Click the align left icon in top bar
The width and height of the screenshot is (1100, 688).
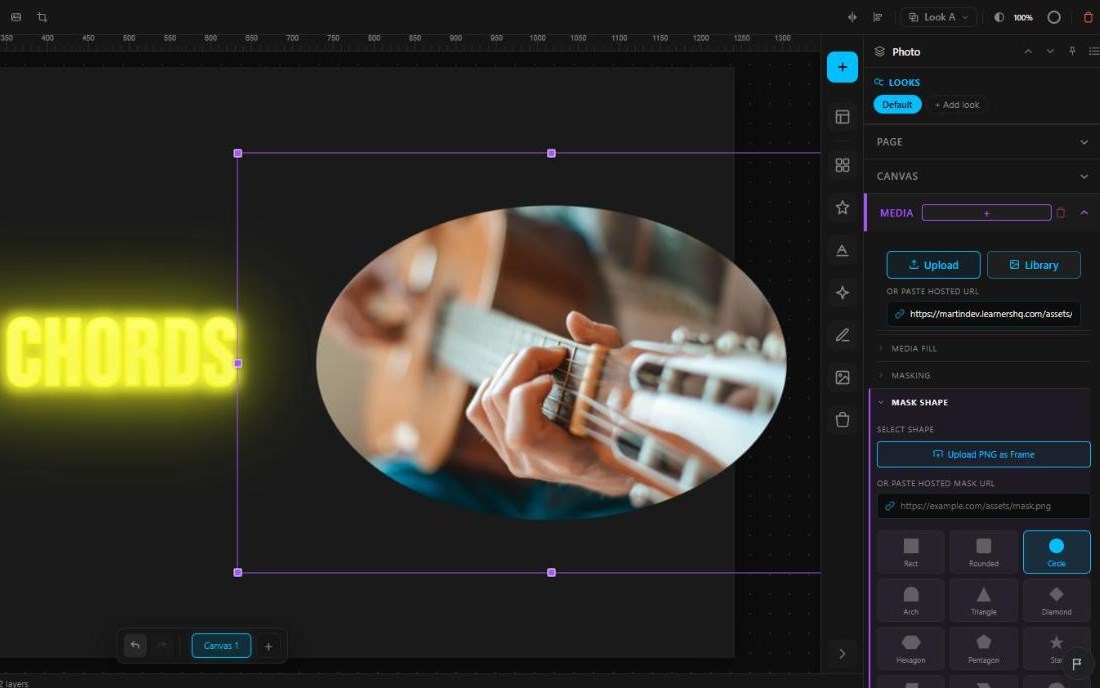click(x=878, y=17)
